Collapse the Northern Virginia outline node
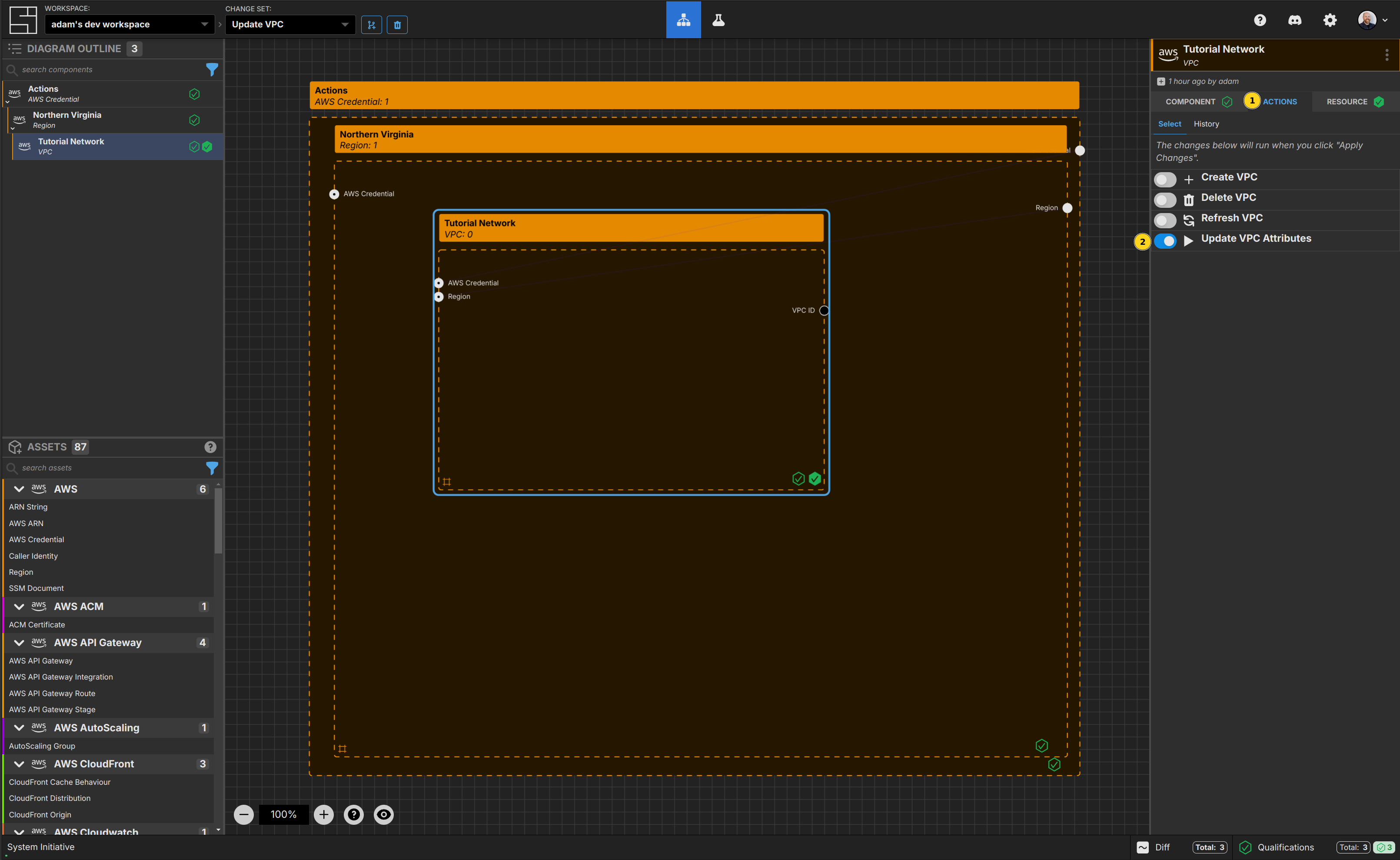 tap(13, 129)
